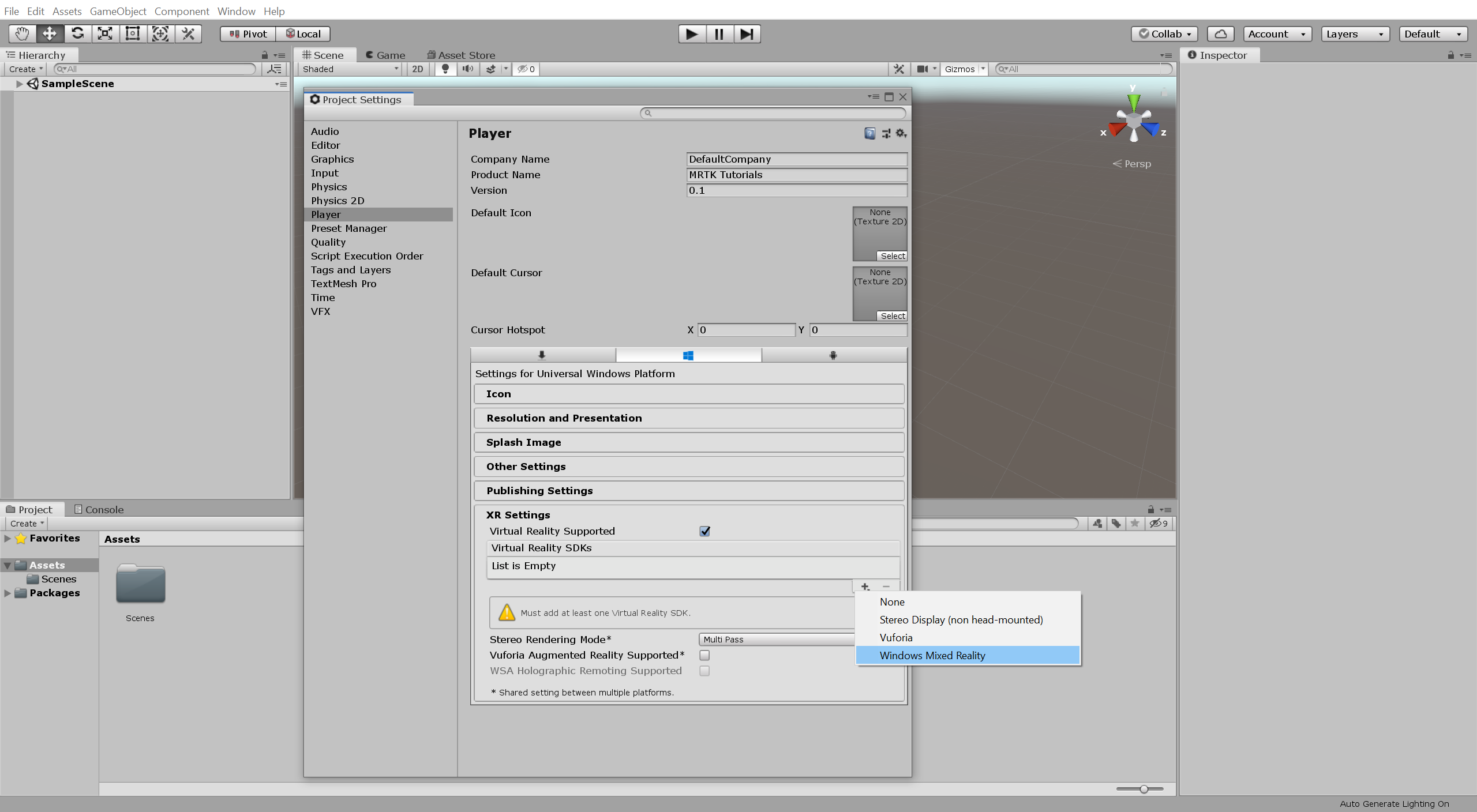Click the Pause button
Viewport: 1477px width, 812px height.
(x=719, y=34)
